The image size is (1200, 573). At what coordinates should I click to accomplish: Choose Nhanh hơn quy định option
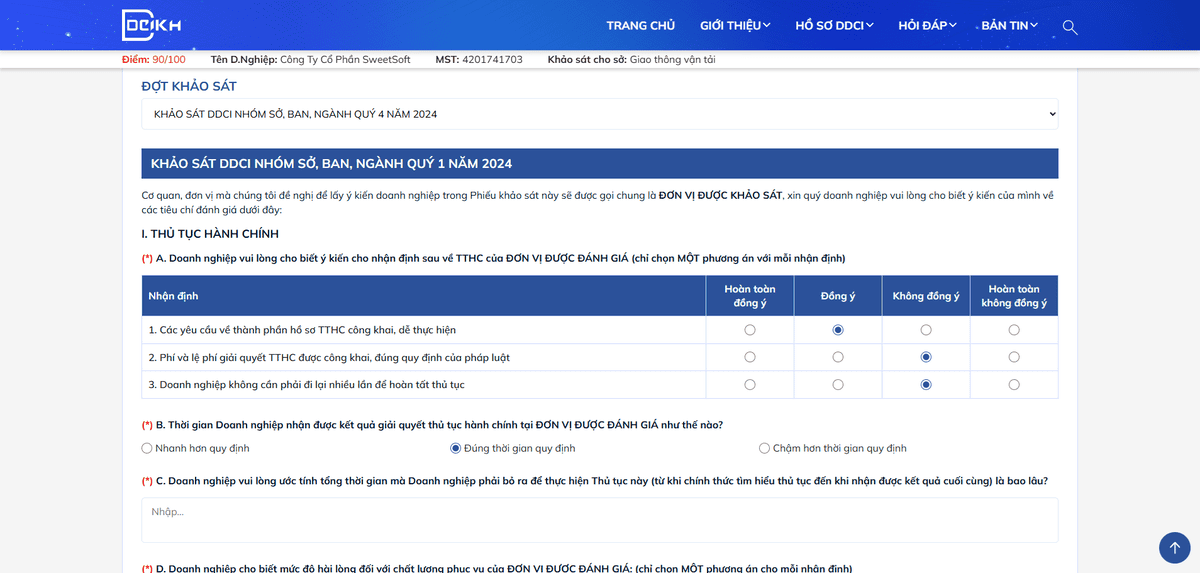[x=147, y=448]
